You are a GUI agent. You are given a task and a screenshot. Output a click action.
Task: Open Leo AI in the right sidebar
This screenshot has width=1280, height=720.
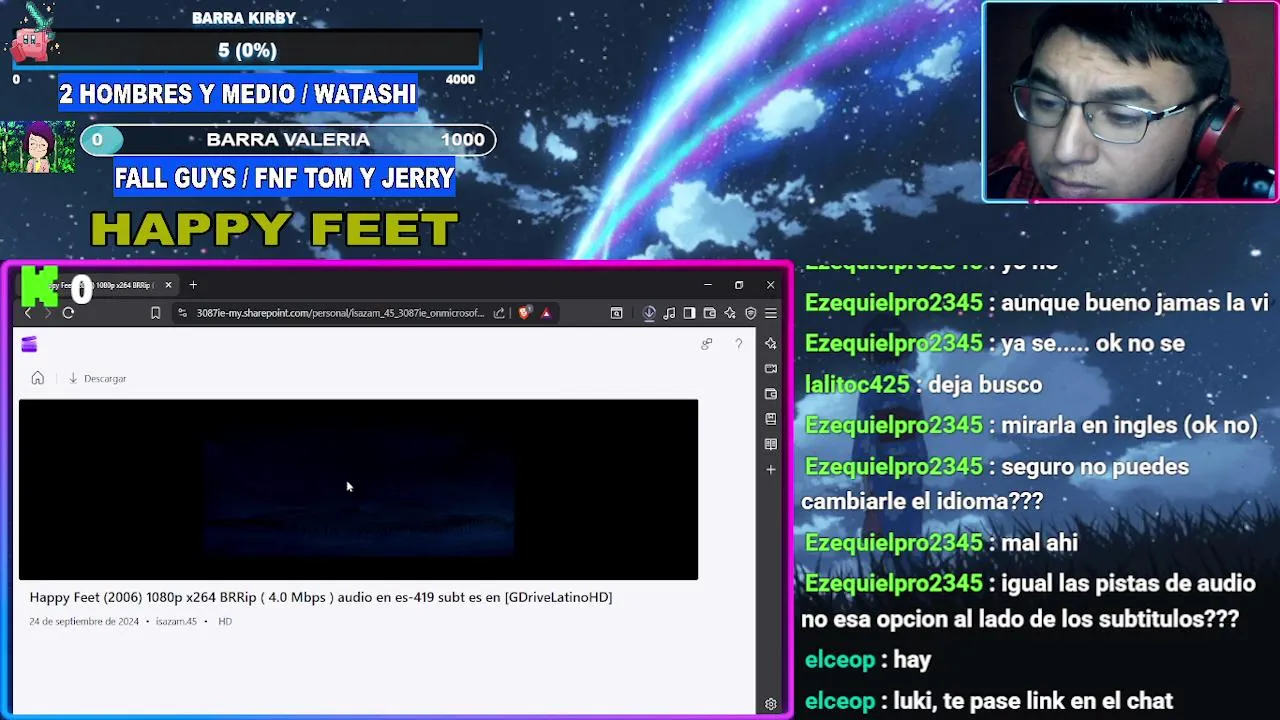tap(770, 343)
